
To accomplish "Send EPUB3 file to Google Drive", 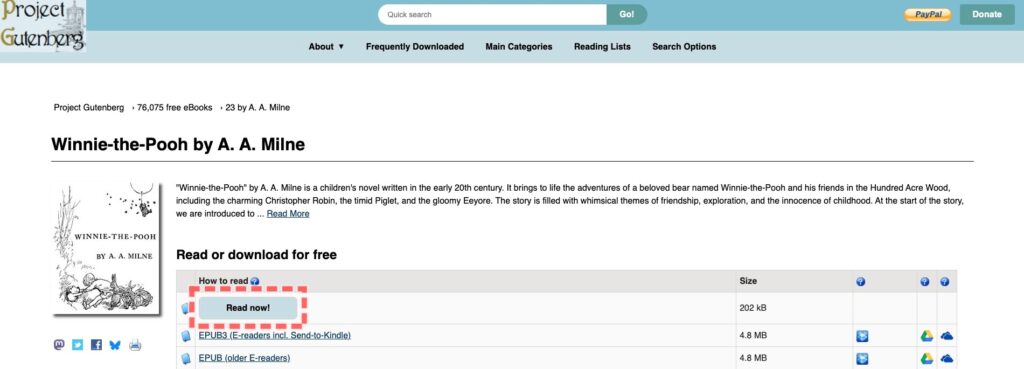I will (926, 336).
